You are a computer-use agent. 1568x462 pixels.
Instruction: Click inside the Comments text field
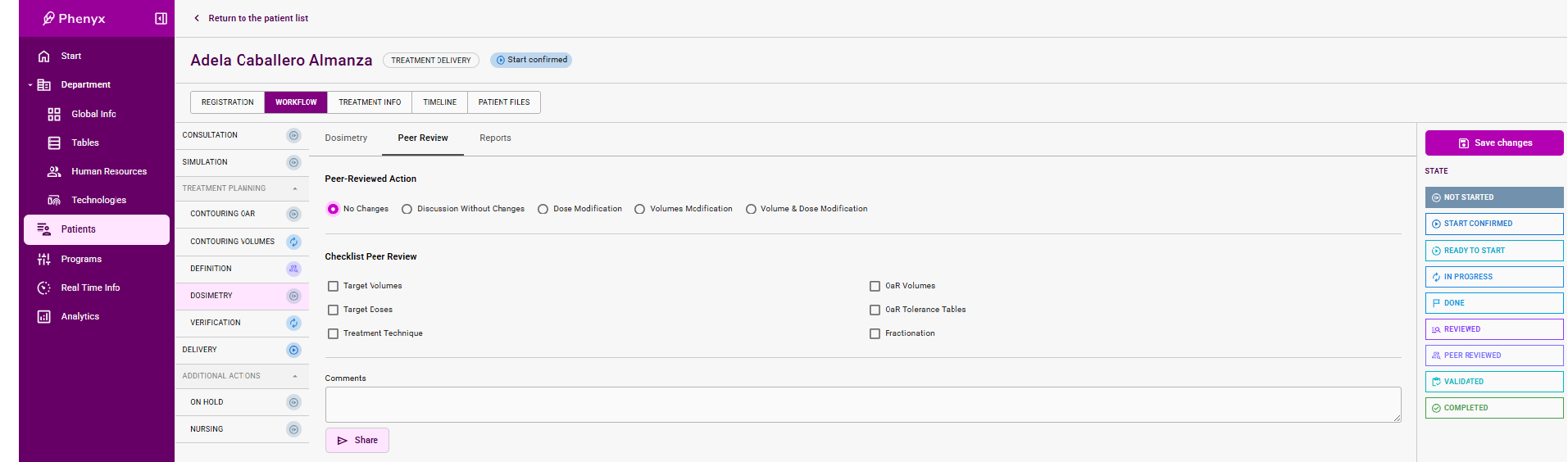coord(862,405)
